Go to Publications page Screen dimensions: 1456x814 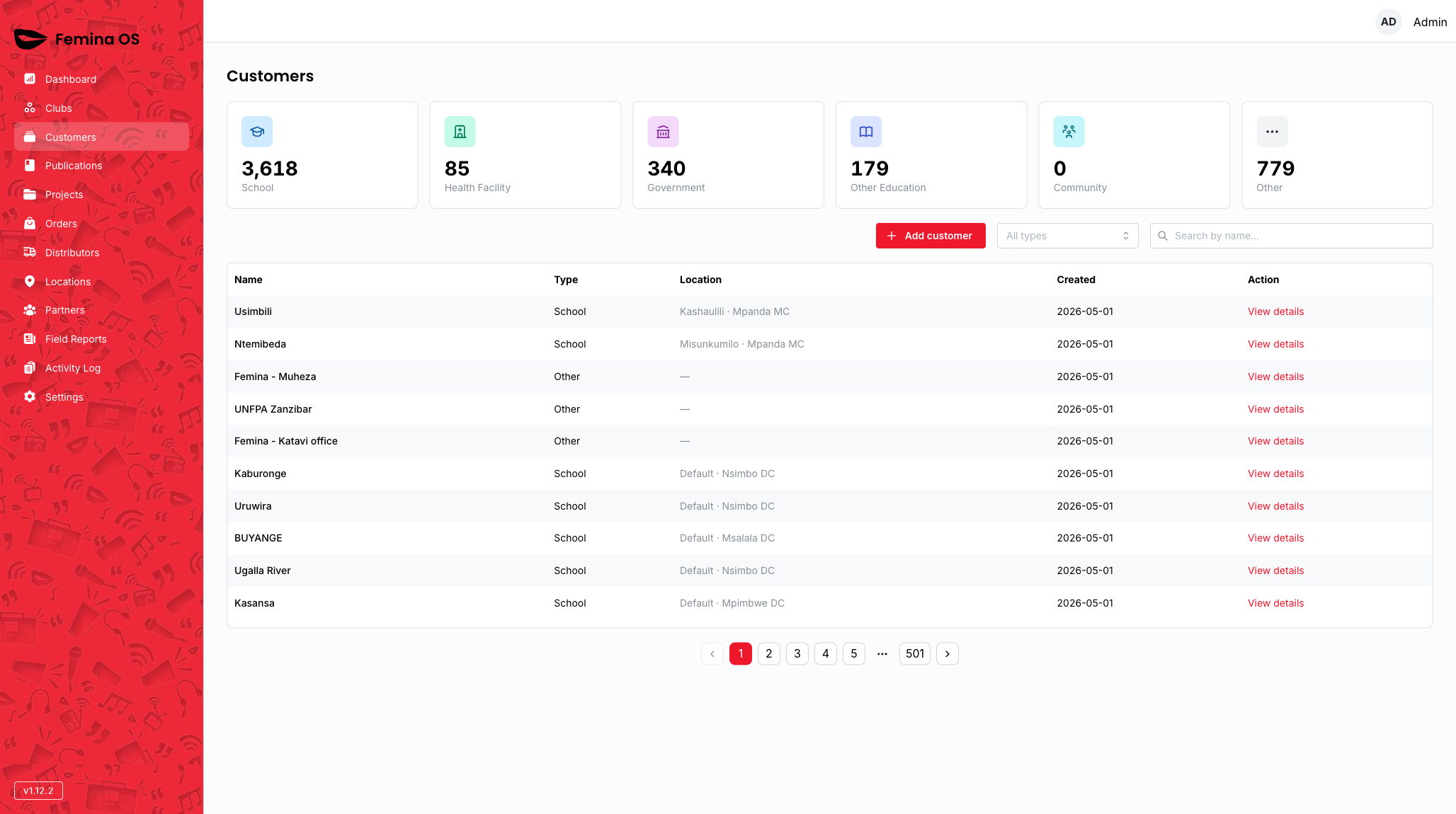pos(101,165)
